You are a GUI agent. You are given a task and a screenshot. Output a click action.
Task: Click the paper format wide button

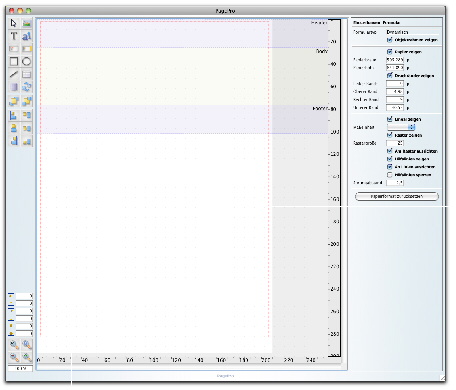click(397, 196)
